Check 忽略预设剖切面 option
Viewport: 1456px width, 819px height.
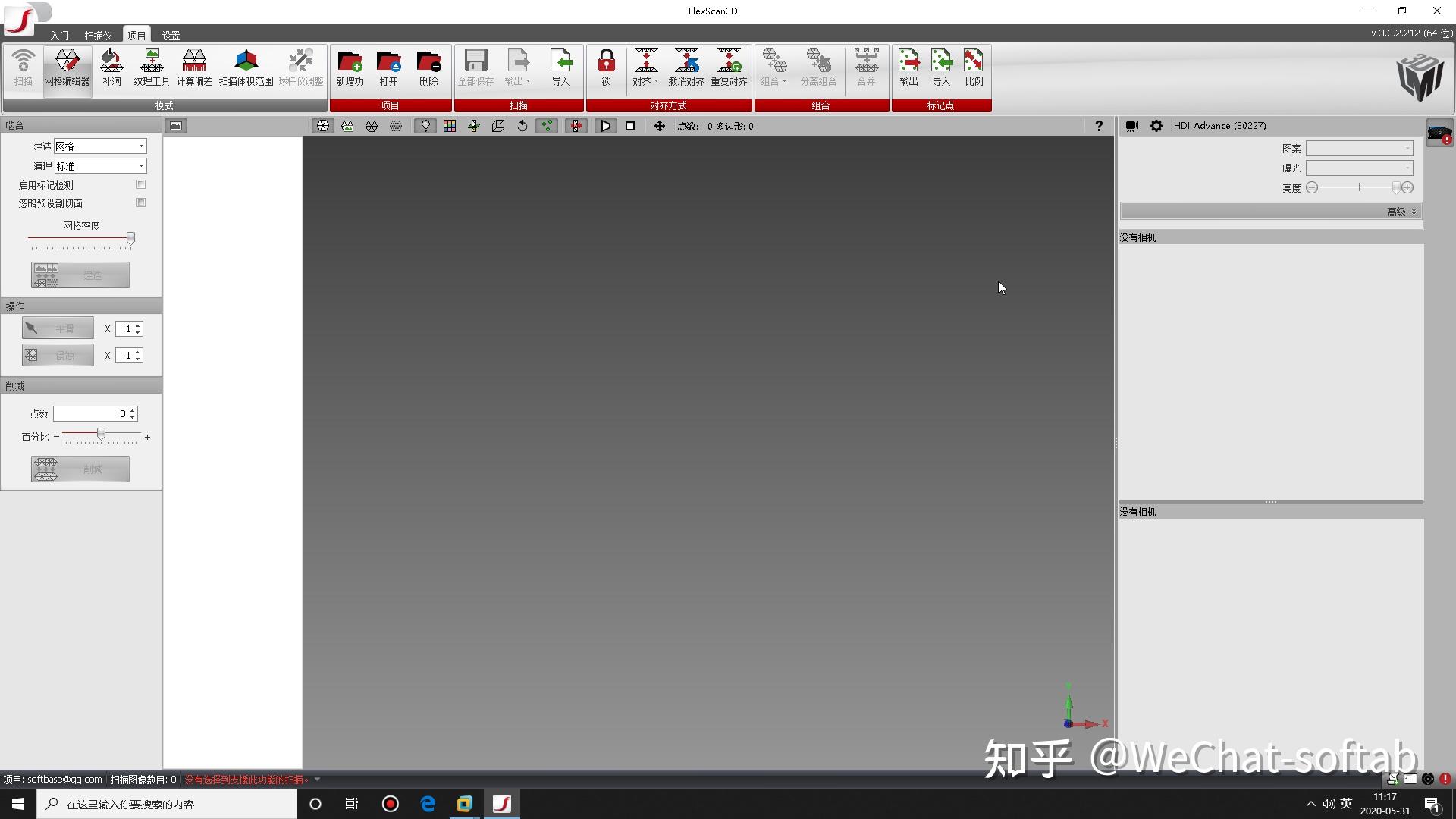140,202
